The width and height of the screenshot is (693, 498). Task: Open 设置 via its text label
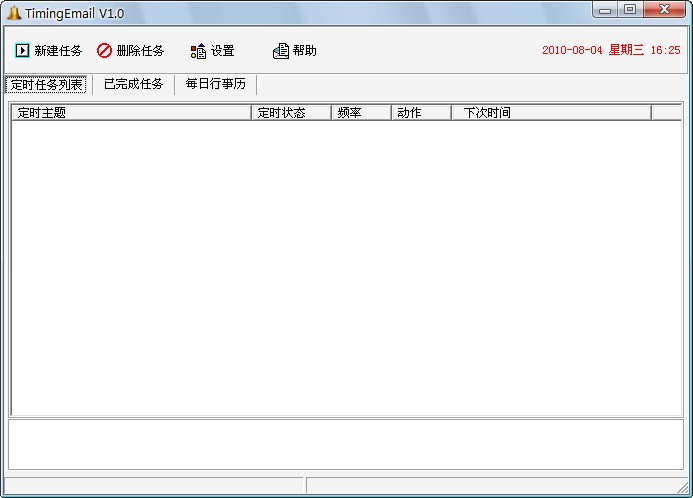click(222, 51)
